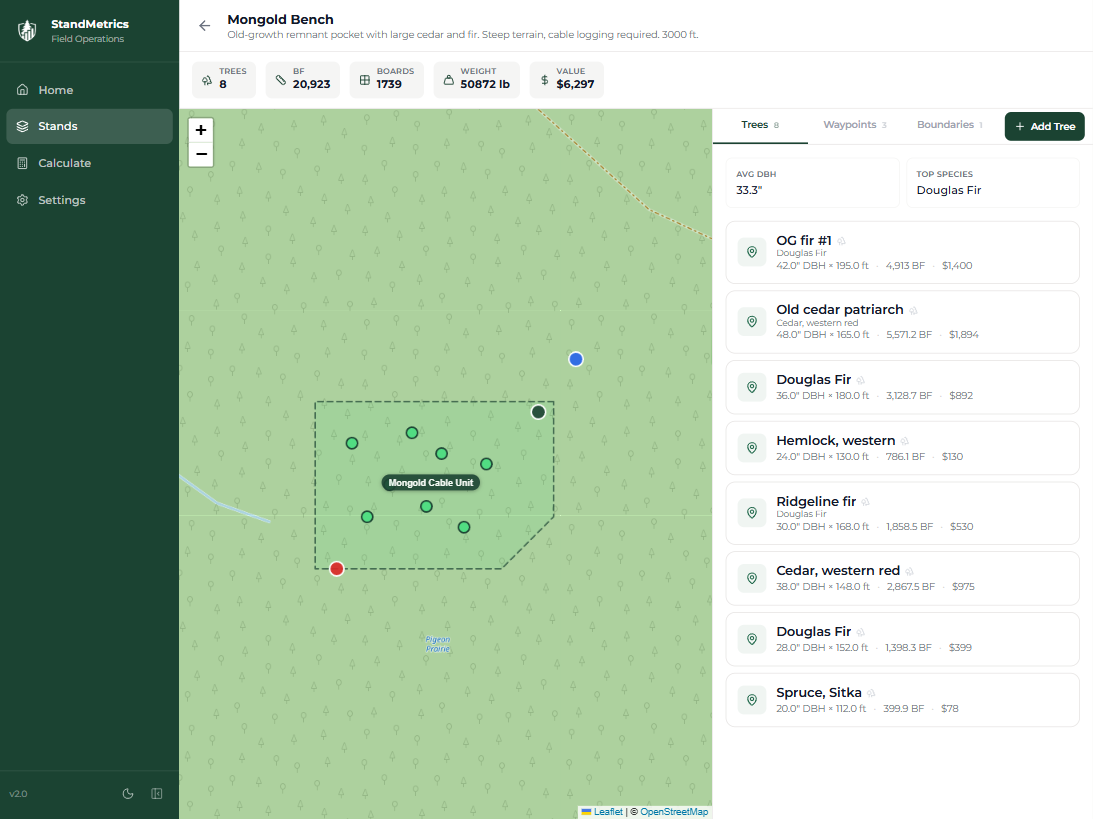Click the small tree icon beside Hemlock, western
The width and height of the screenshot is (1093, 819).
point(905,441)
